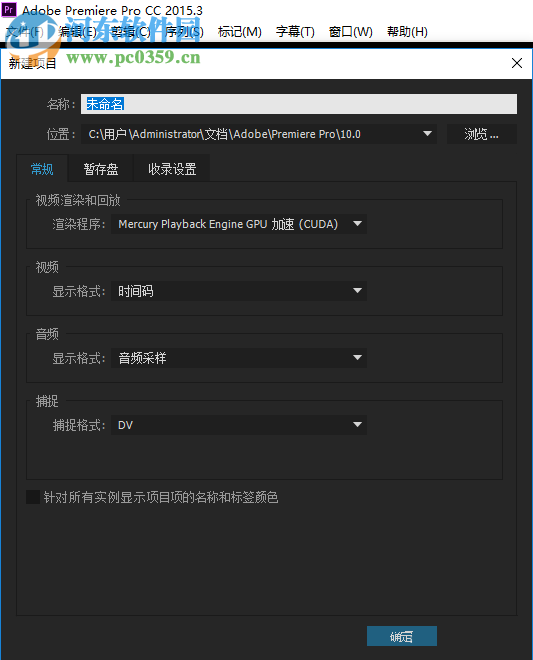533x660 pixels.
Task: Click the Premiere Pro app icon in title bar
Action: coord(9,9)
